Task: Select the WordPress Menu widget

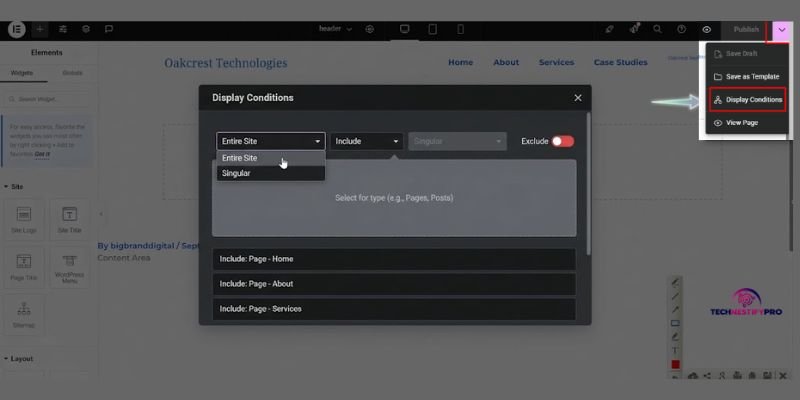Action: 69,267
